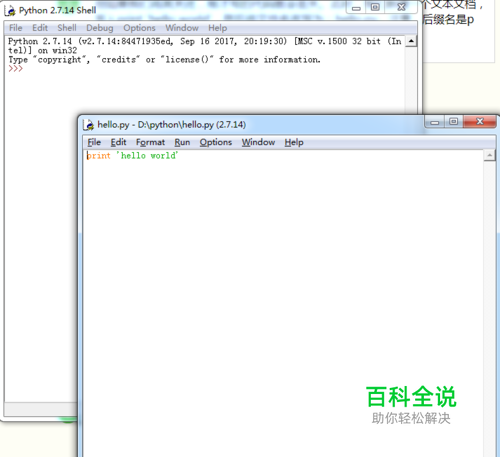Open File menu in Python Shell window
500x457 pixels.
pyautogui.click(x=16, y=28)
